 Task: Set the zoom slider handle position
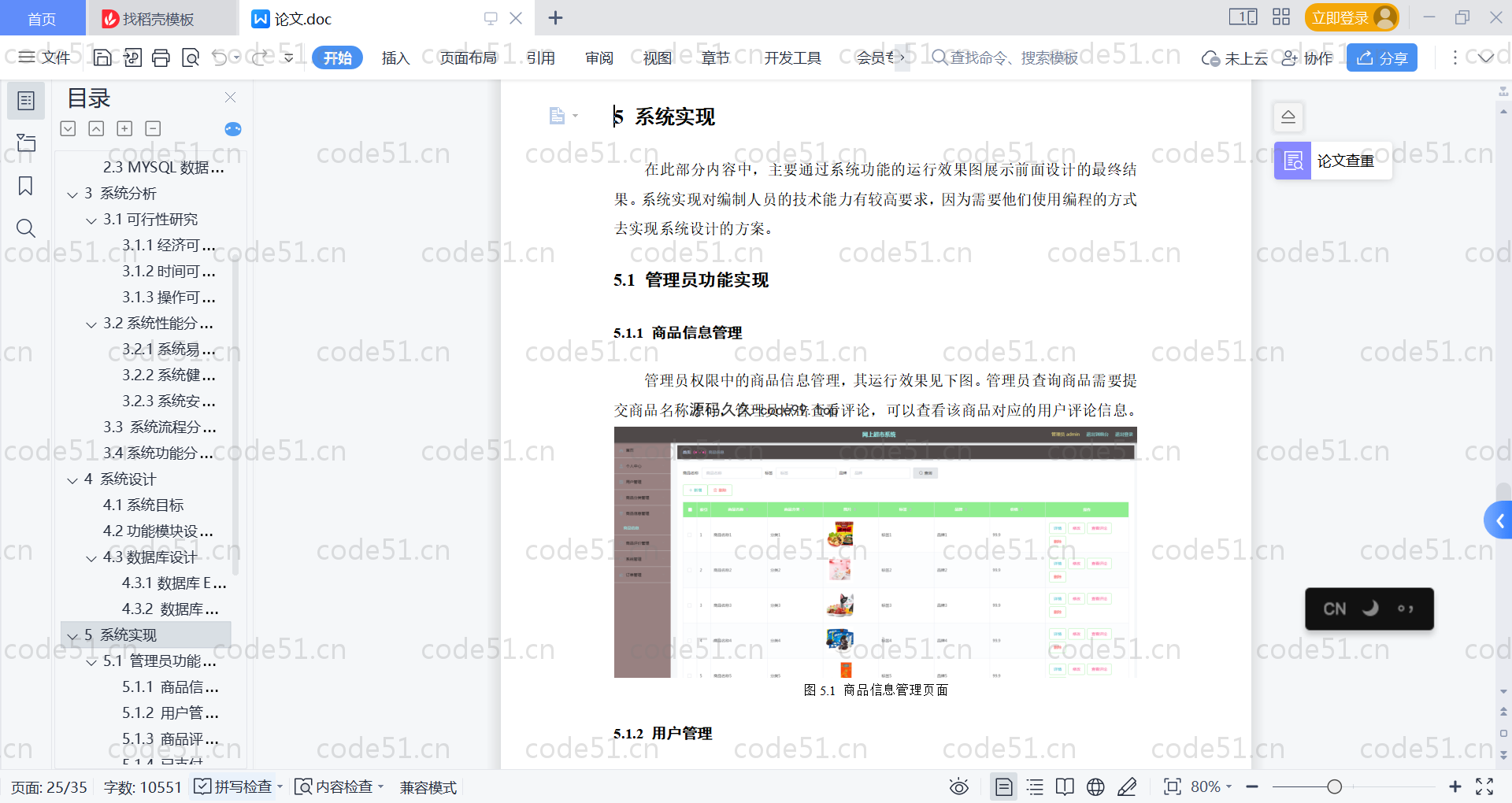click(1334, 786)
